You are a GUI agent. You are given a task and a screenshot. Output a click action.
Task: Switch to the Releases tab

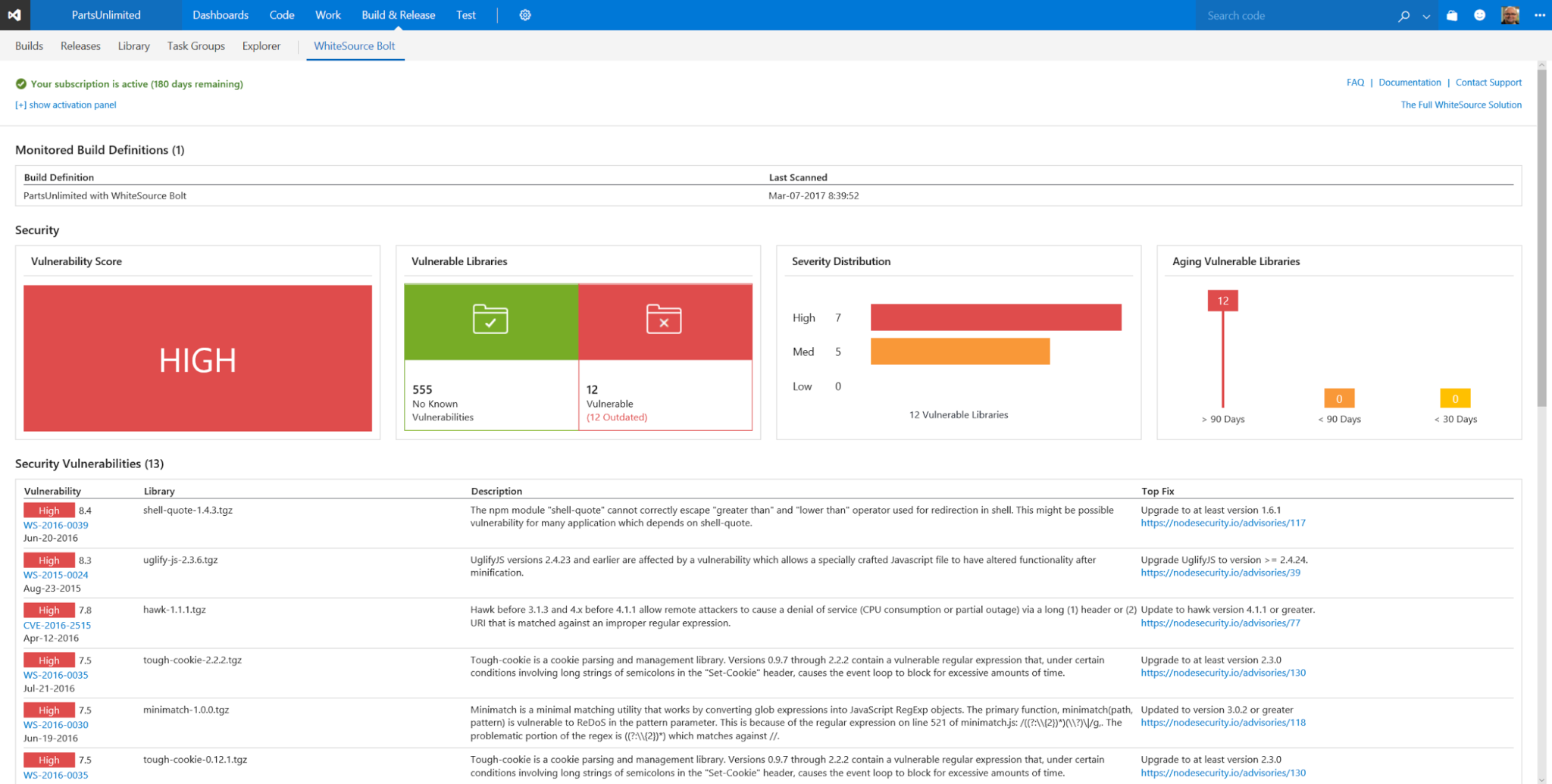point(80,46)
